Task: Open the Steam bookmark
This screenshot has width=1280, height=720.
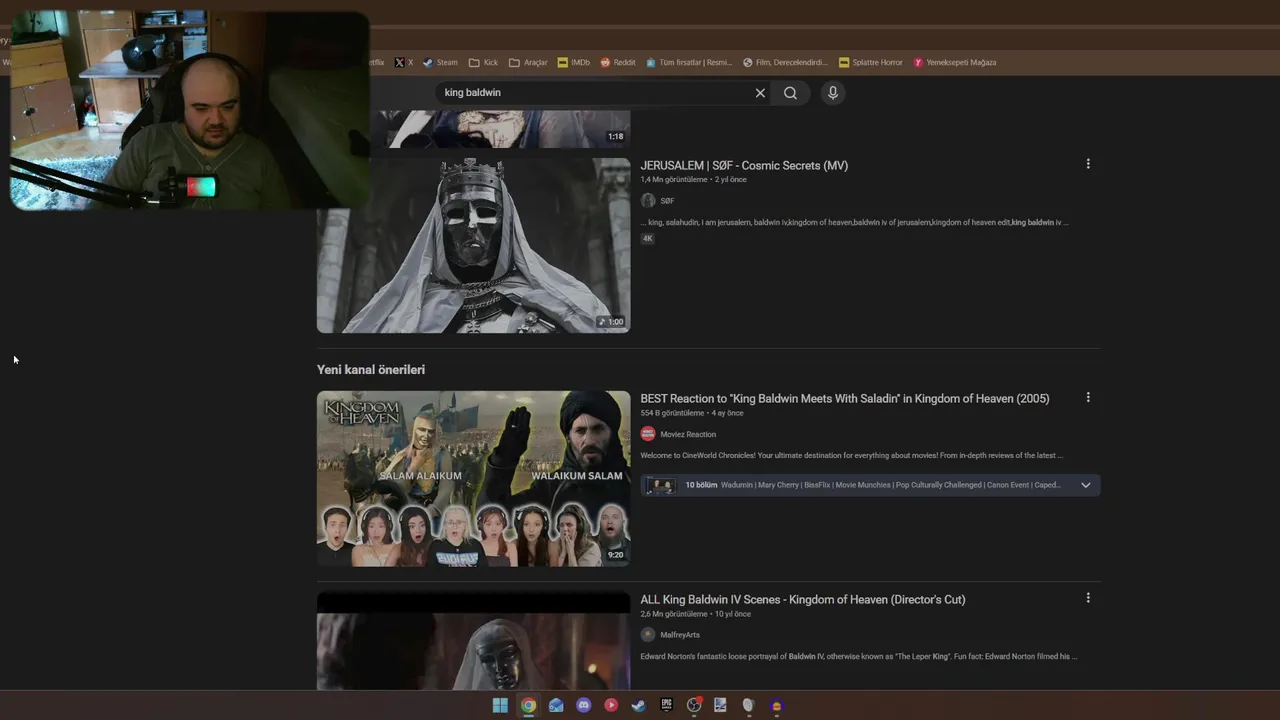Action: click(440, 62)
